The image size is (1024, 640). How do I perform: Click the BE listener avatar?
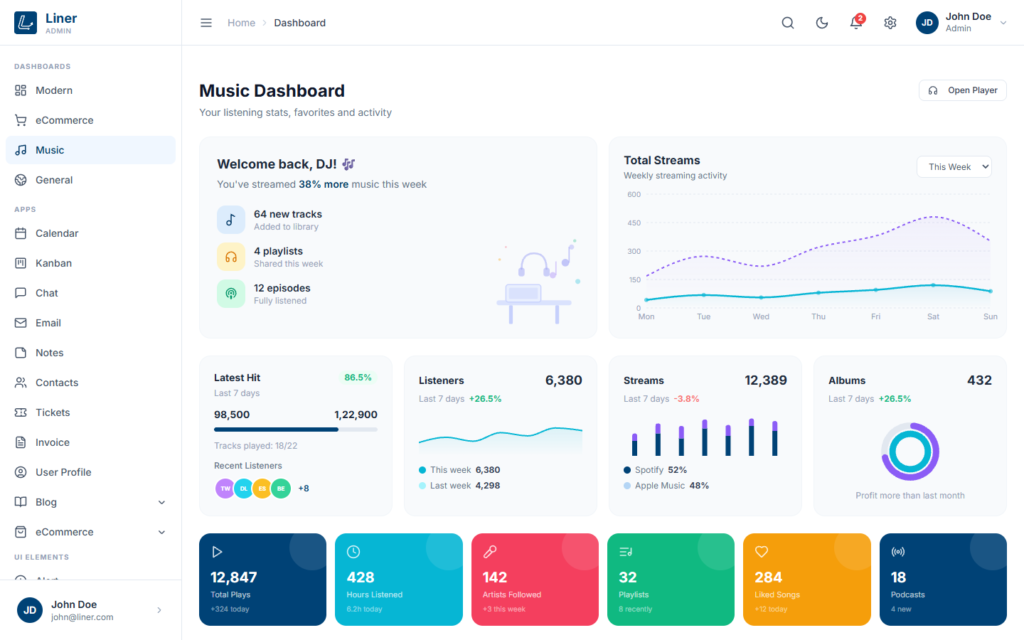281,488
